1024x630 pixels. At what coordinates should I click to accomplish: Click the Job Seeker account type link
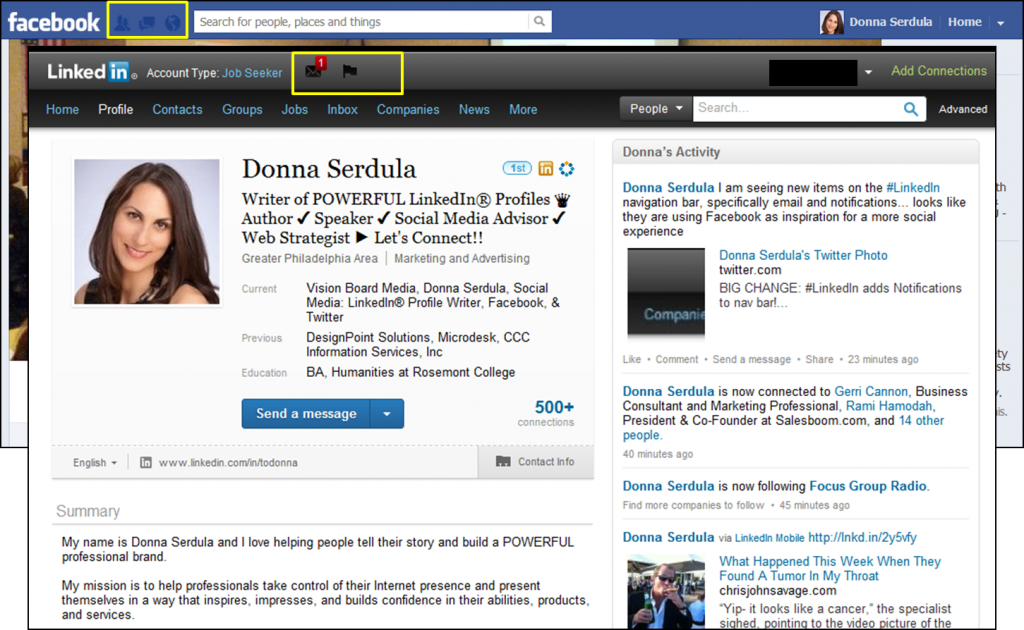click(252, 72)
